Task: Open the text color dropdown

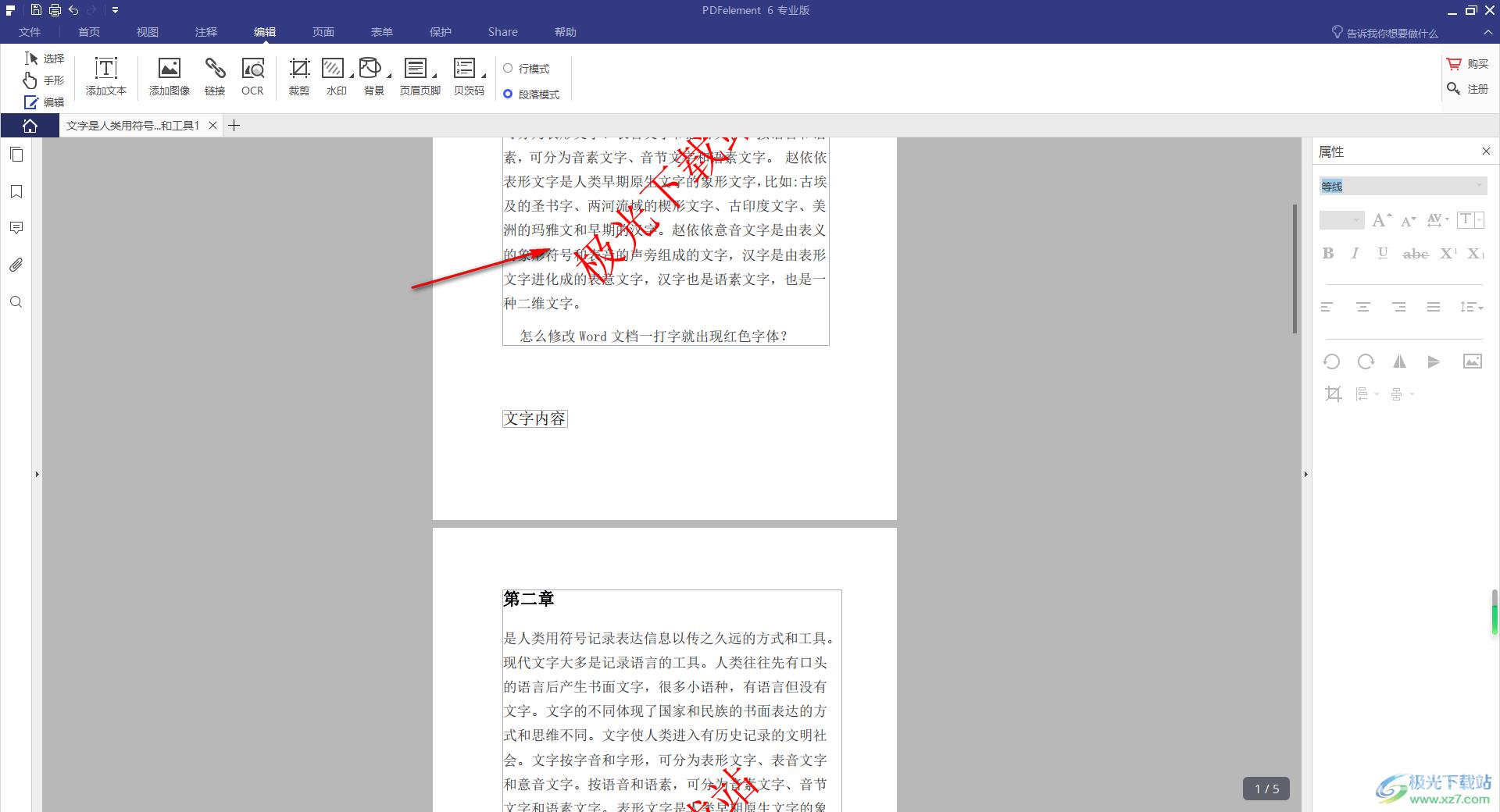Action: click(x=1470, y=220)
